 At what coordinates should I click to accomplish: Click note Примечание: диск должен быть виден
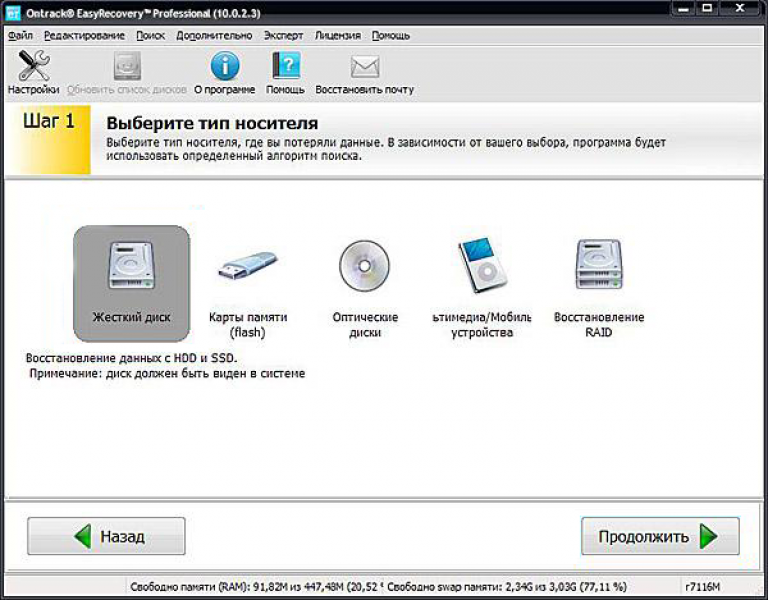click(x=167, y=374)
